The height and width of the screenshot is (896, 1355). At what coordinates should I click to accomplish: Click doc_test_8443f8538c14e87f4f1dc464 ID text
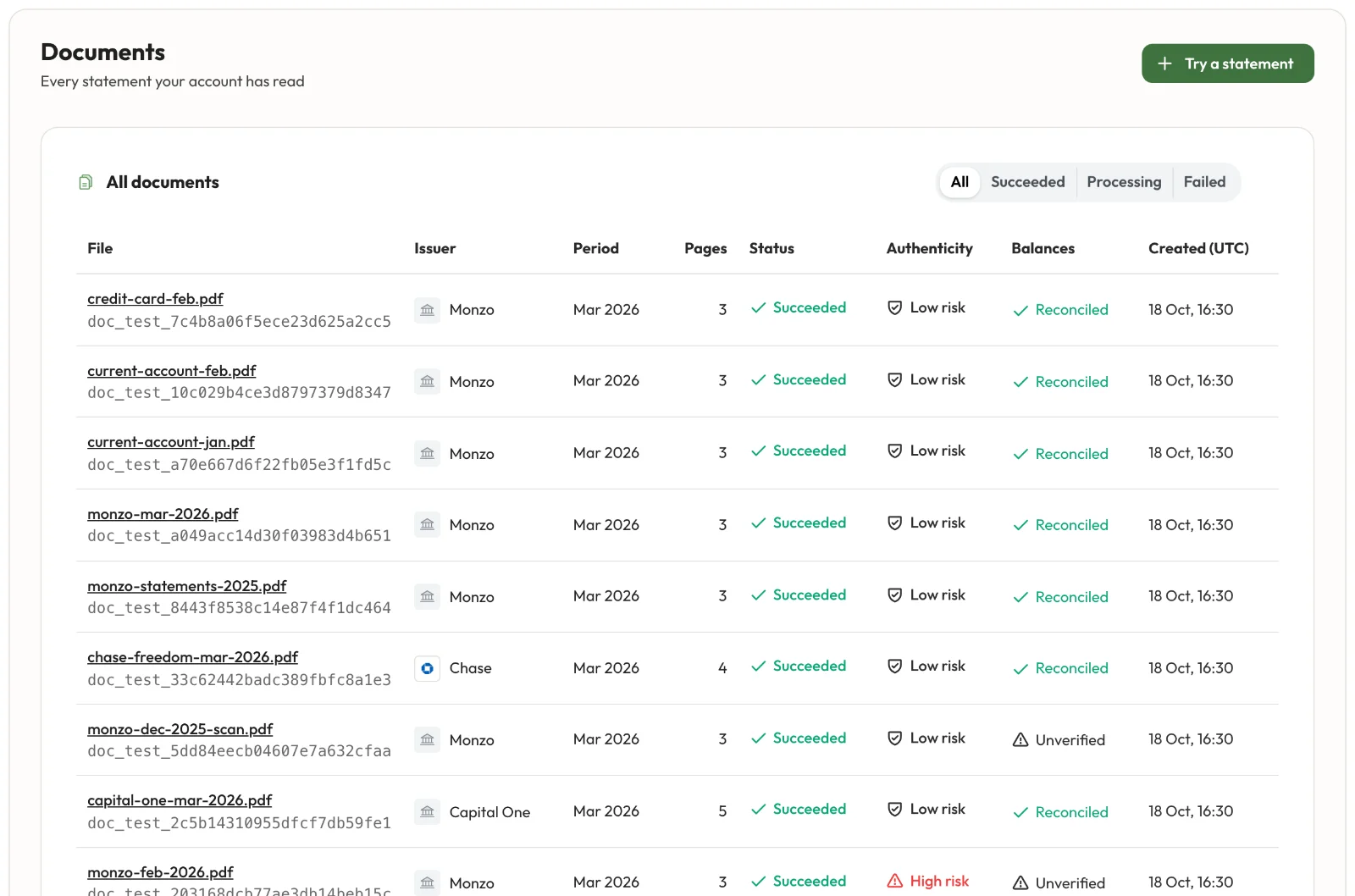[239, 608]
